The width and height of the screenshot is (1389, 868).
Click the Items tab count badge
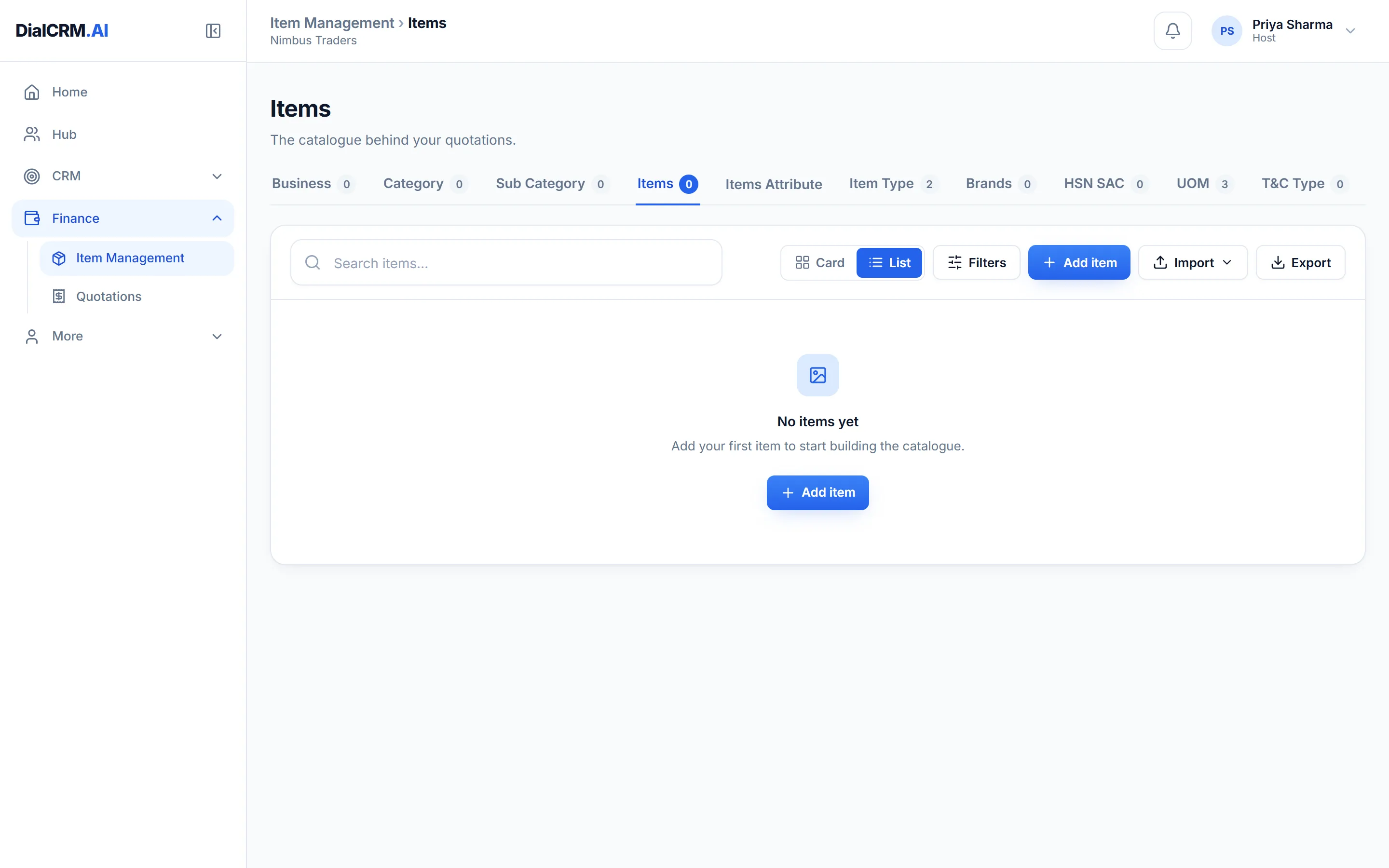tap(689, 184)
